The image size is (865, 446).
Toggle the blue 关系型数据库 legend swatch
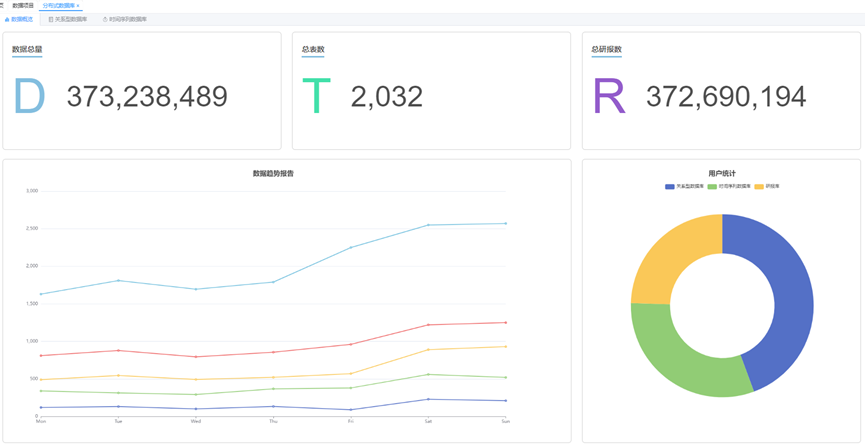point(670,187)
